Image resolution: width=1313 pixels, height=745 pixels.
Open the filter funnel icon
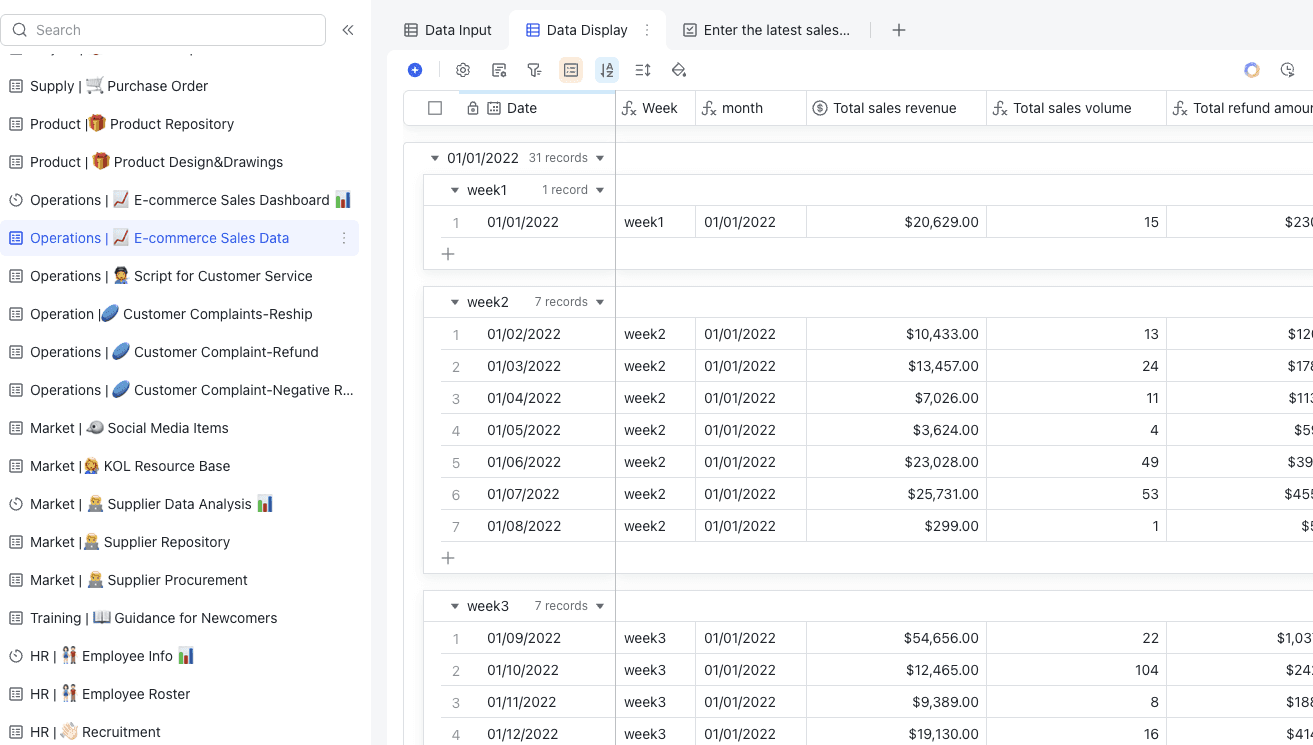[535, 70]
